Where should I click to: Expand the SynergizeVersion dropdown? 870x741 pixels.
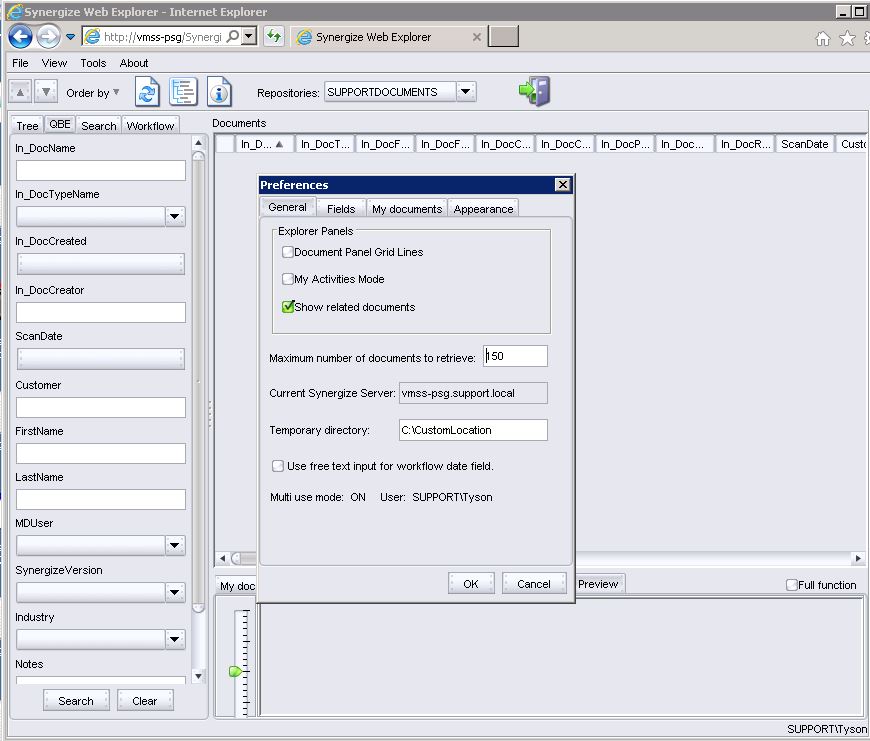click(175, 592)
